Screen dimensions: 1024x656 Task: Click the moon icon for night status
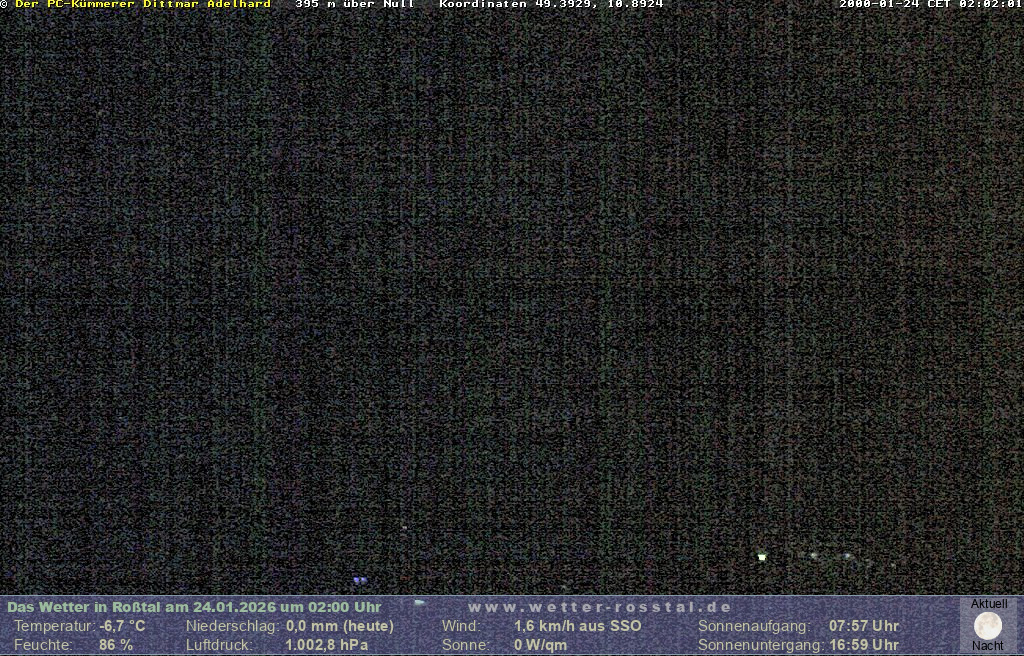(987, 626)
